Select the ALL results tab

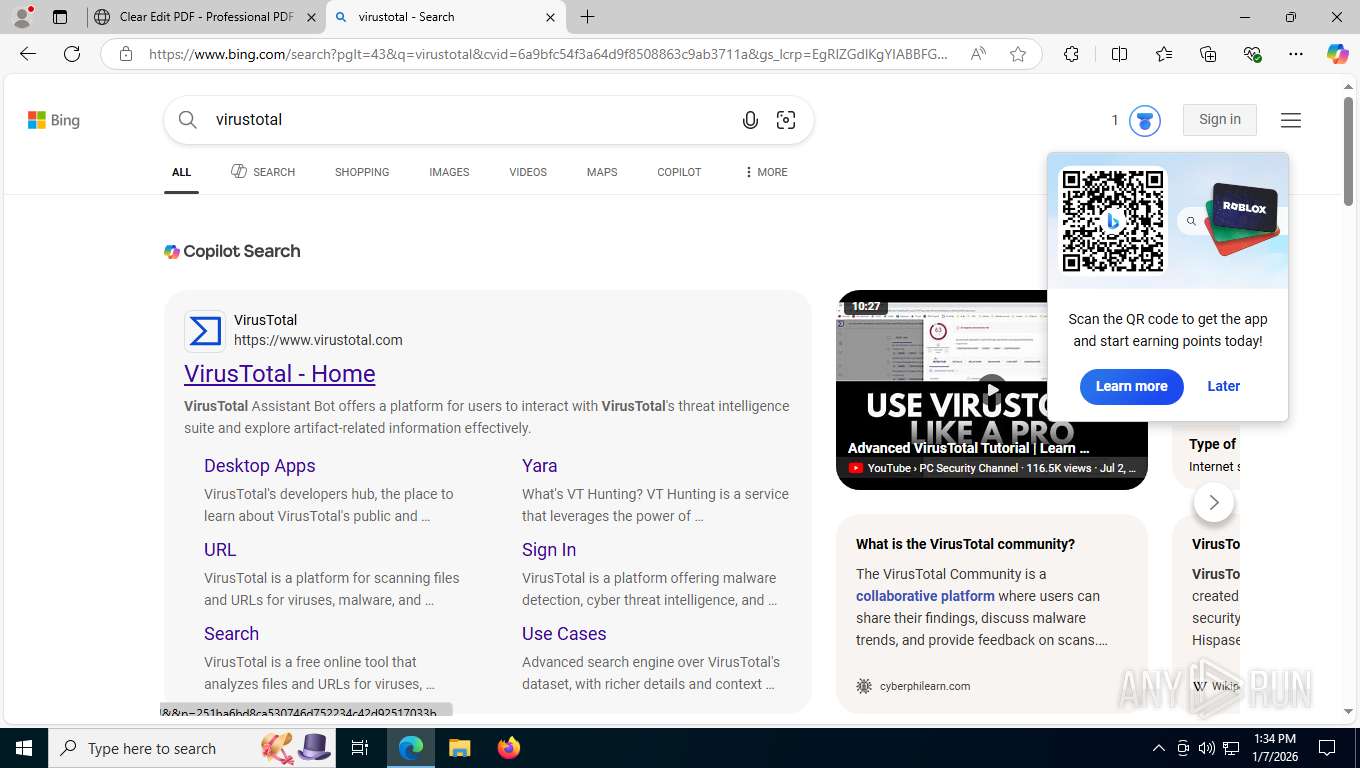[181, 172]
